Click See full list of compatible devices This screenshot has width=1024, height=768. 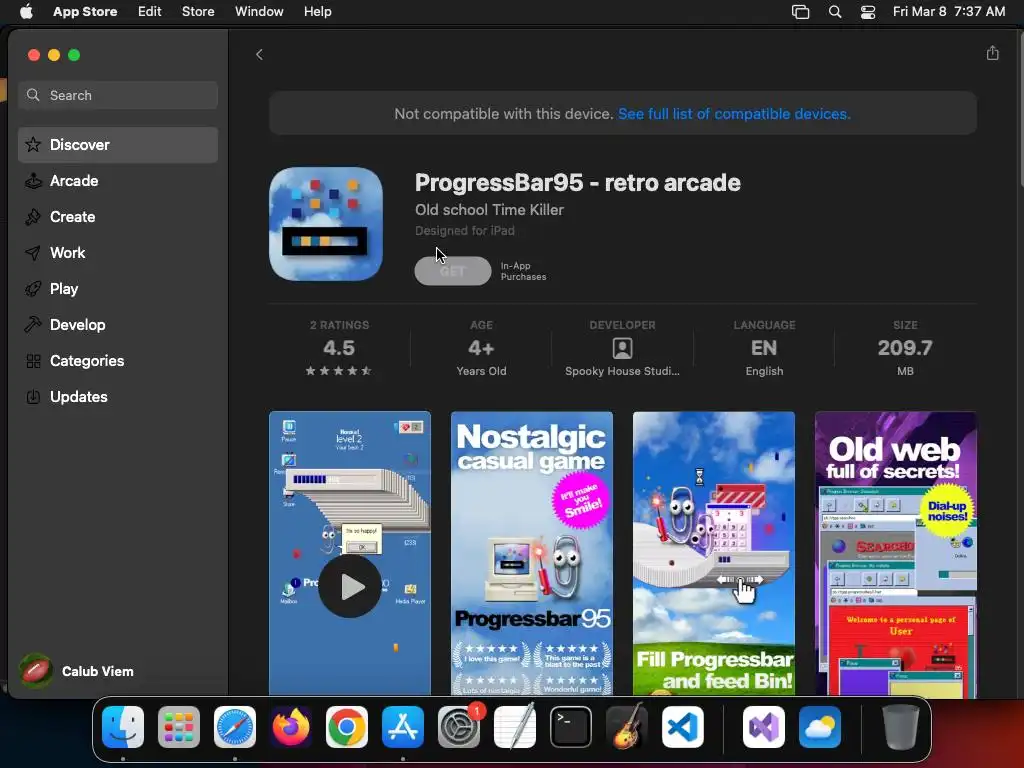tap(734, 114)
